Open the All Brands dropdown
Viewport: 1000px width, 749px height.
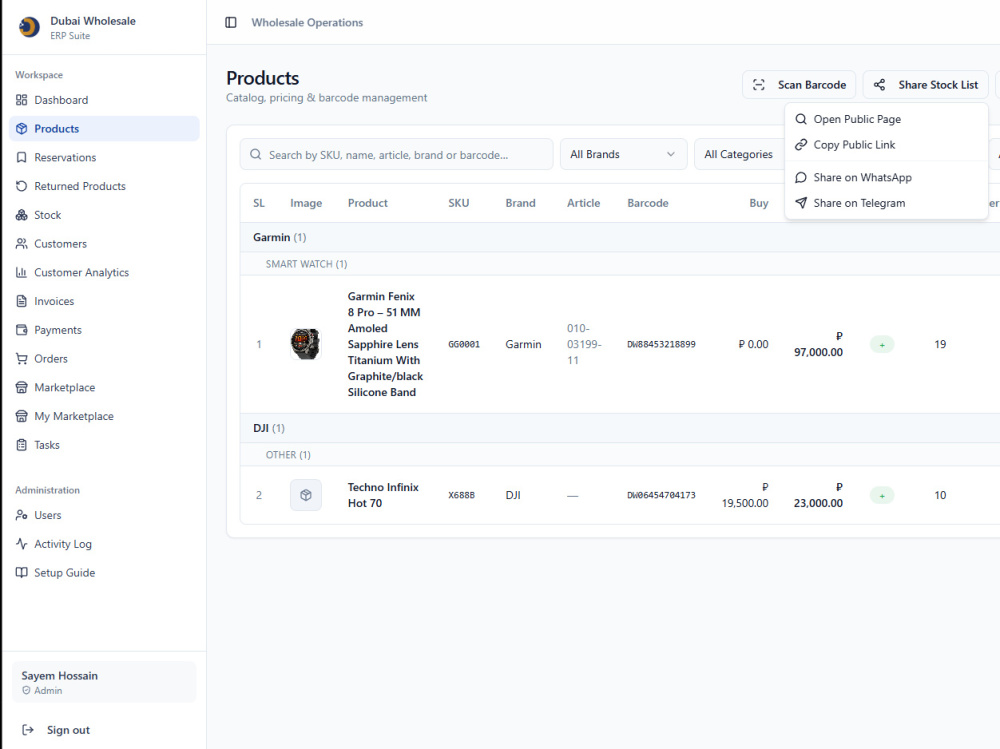pyautogui.click(x=623, y=154)
